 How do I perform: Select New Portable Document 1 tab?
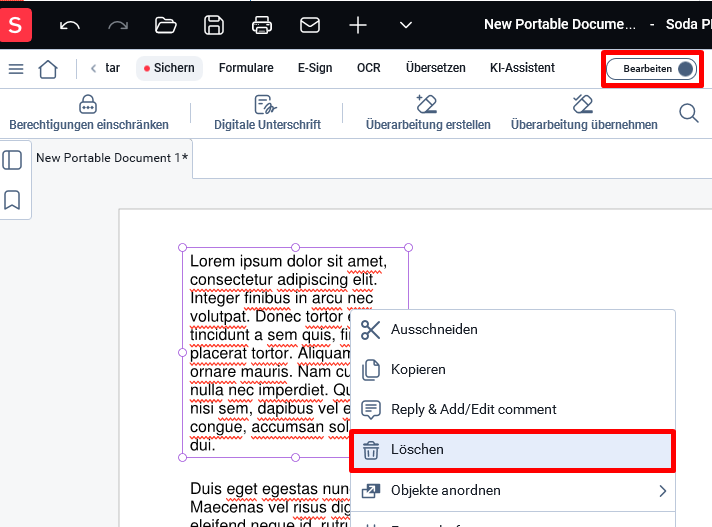(112, 158)
